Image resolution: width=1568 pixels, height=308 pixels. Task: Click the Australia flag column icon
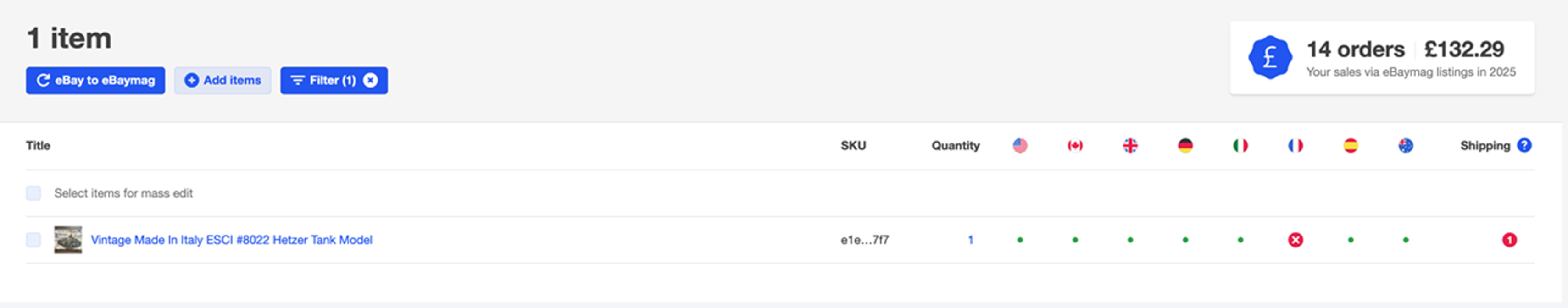(x=1406, y=145)
